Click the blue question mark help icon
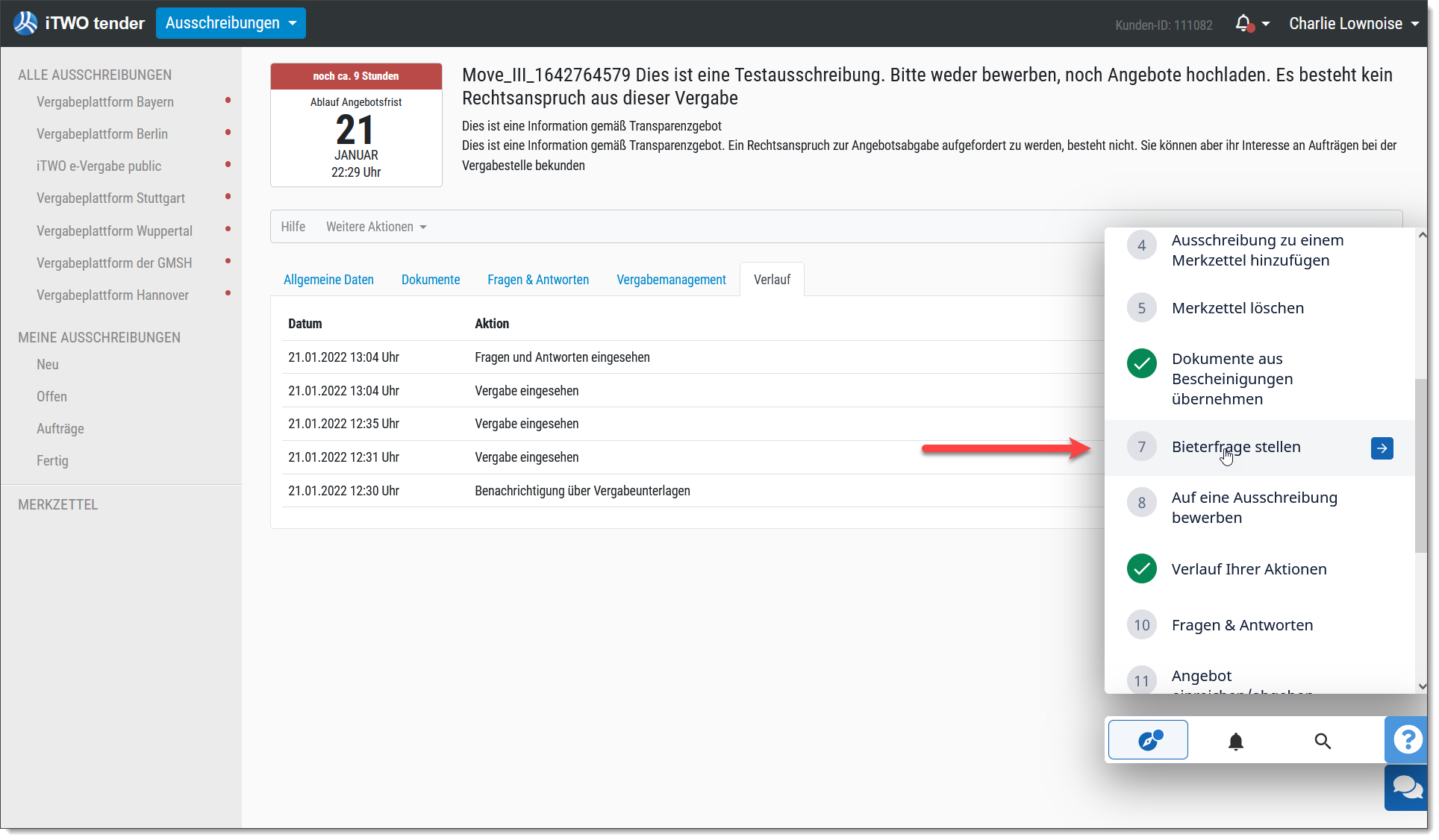 coord(1407,739)
